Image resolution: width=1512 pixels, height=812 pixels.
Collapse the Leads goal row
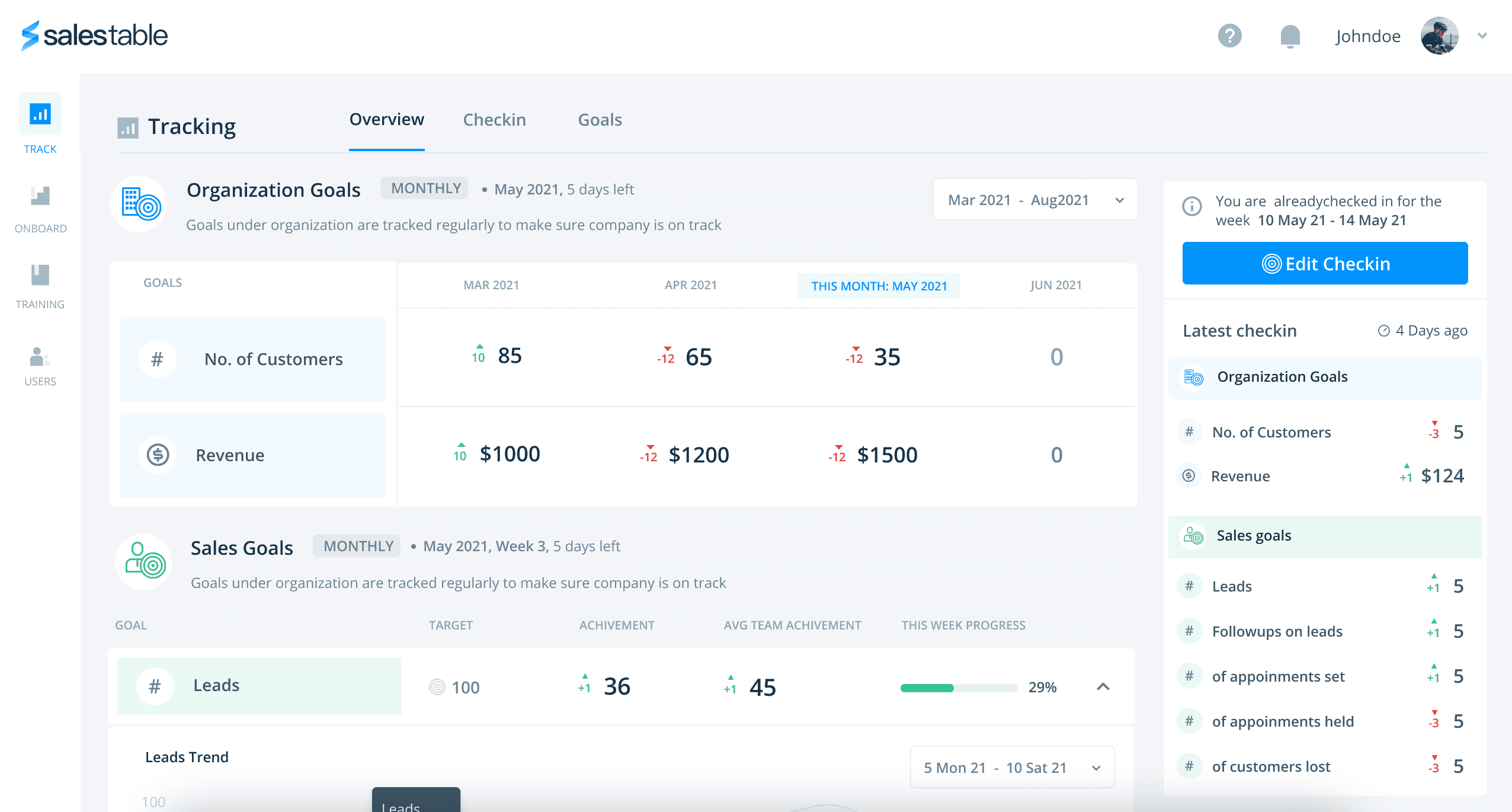pyautogui.click(x=1103, y=687)
